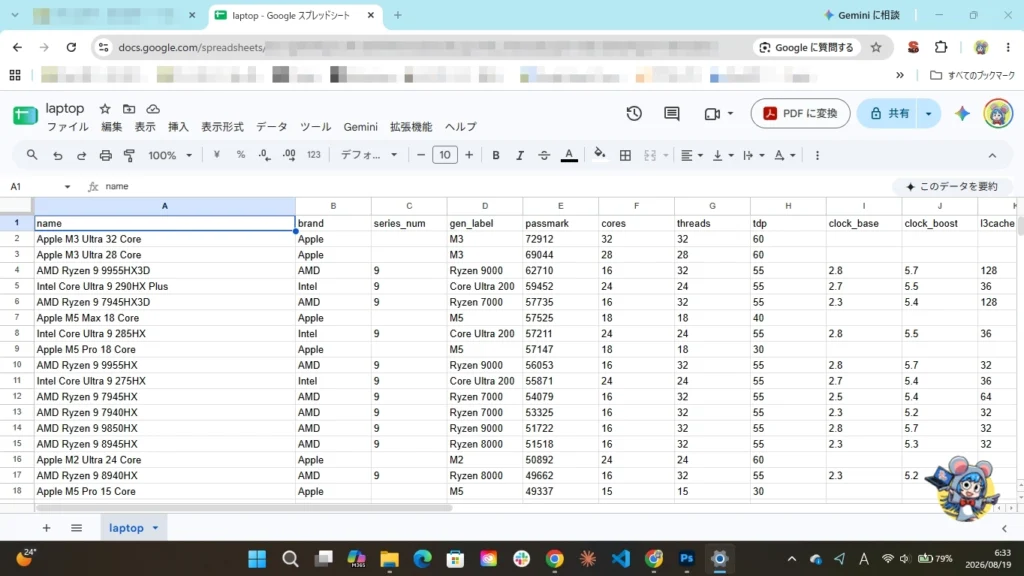This screenshot has width=1024, height=576.
Task: Increase font size with plus button
Action: point(469,155)
